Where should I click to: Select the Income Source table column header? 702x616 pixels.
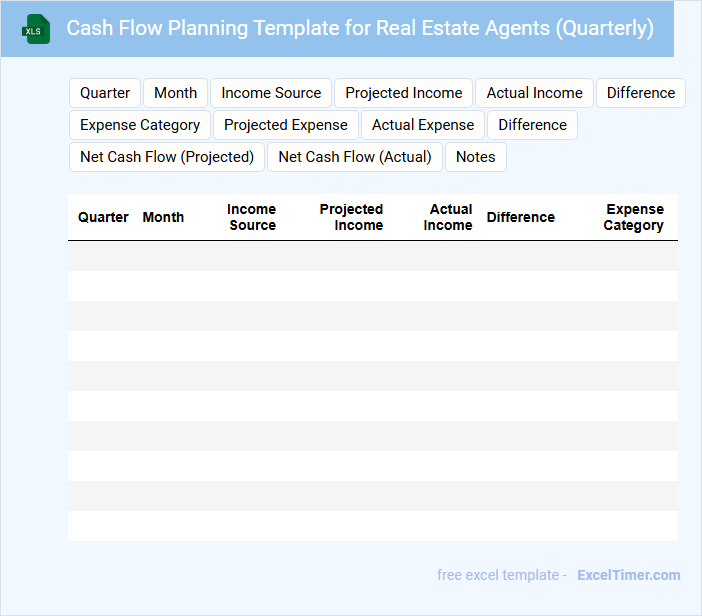252,217
